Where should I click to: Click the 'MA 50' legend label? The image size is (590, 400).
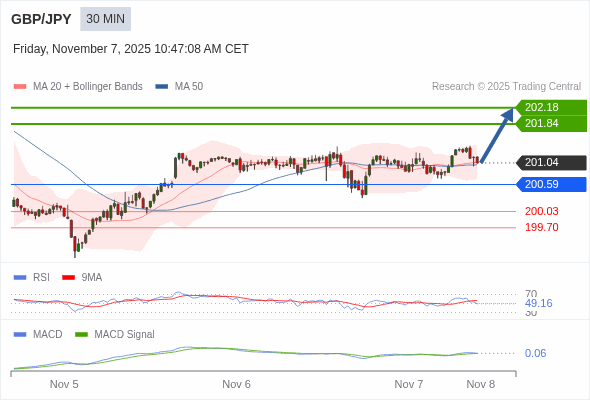pyautogui.click(x=189, y=87)
